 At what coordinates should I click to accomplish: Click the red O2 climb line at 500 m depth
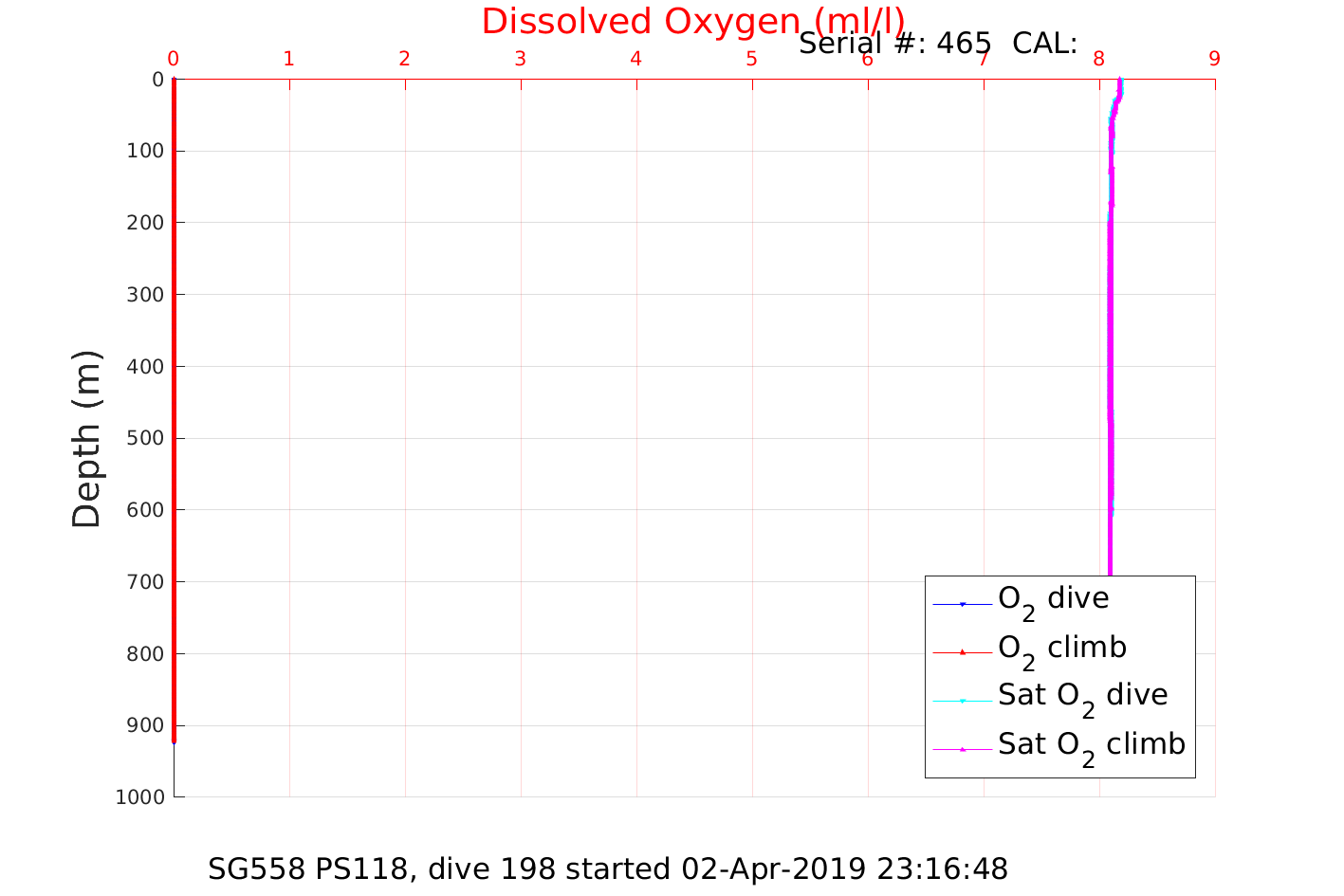click(x=175, y=438)
